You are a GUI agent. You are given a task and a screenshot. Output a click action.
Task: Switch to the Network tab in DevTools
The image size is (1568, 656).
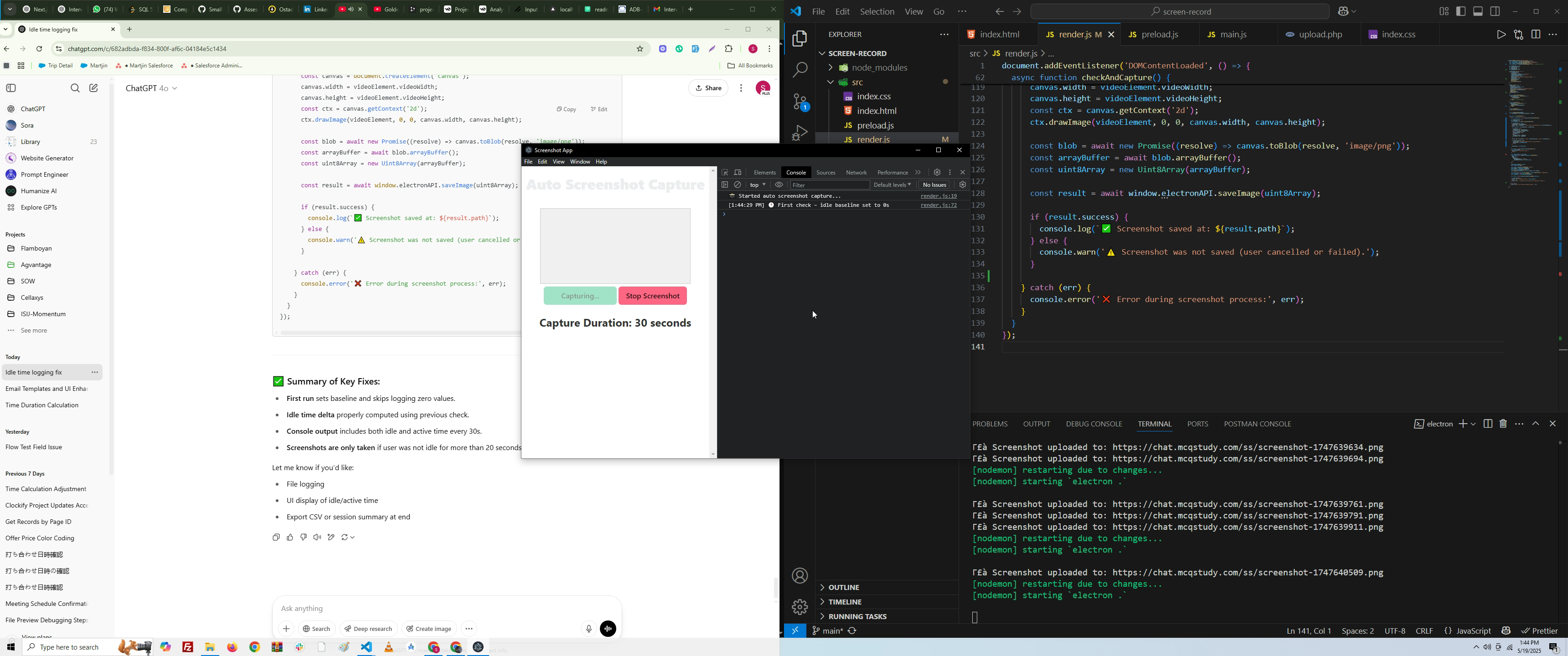point(856,173)
